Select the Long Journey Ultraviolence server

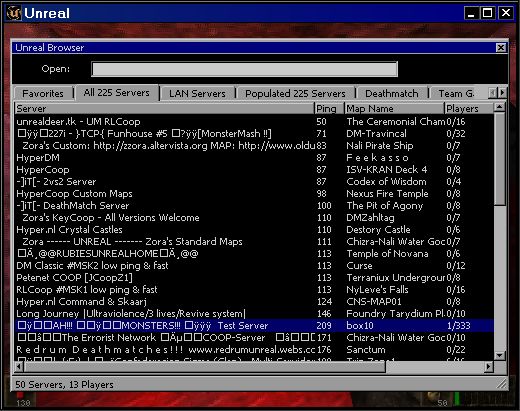[x=254, y=314]
